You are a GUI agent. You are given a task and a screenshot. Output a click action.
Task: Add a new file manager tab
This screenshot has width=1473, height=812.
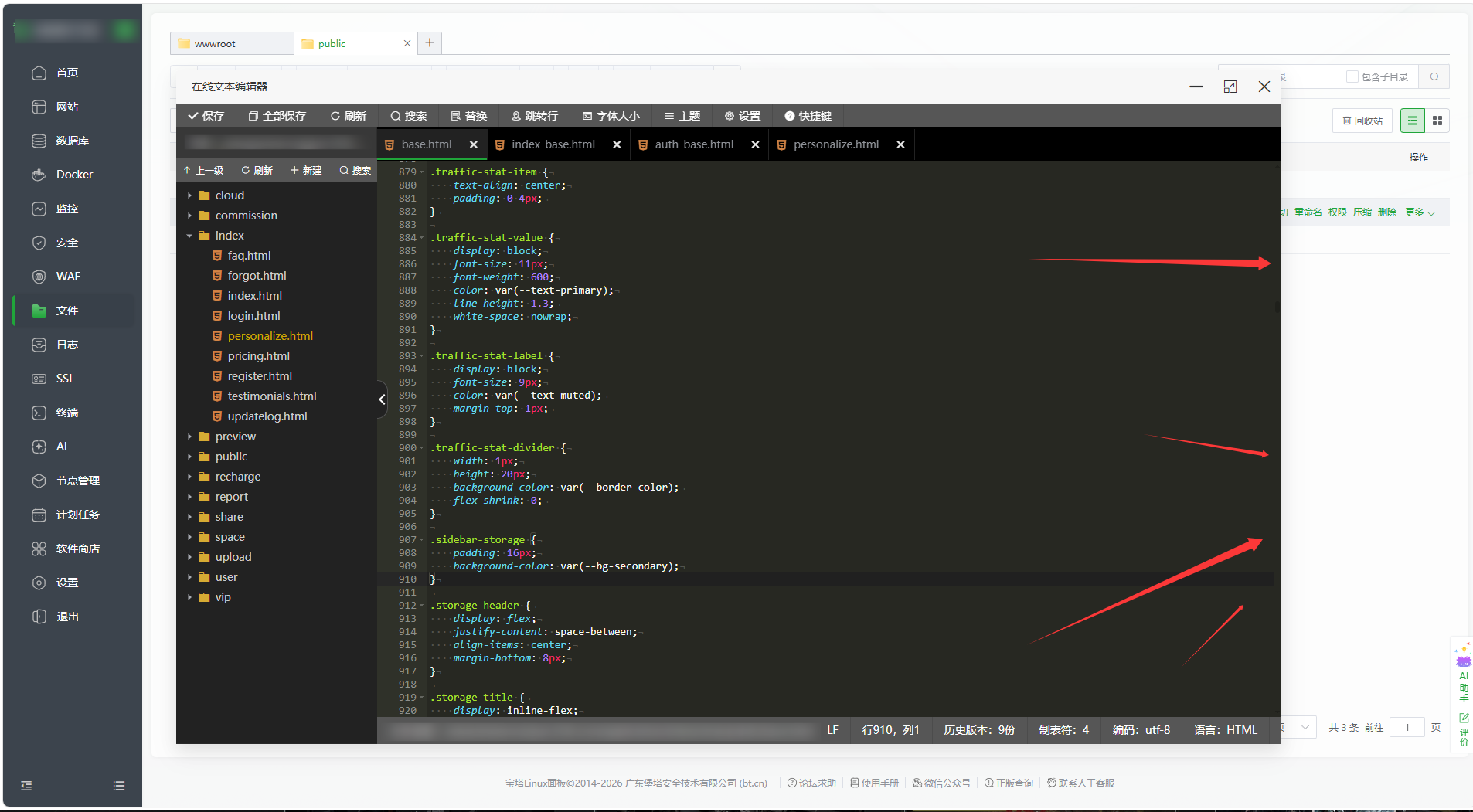pyautogui.click(x=430, y=42)
